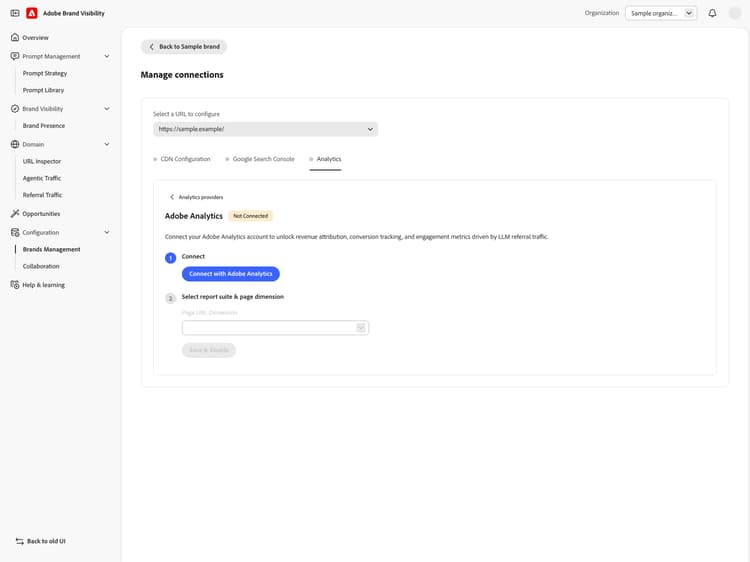Click Back to Sample brand button
The width and height of the screenshot is (750, 562).
[x=184, y=46]
